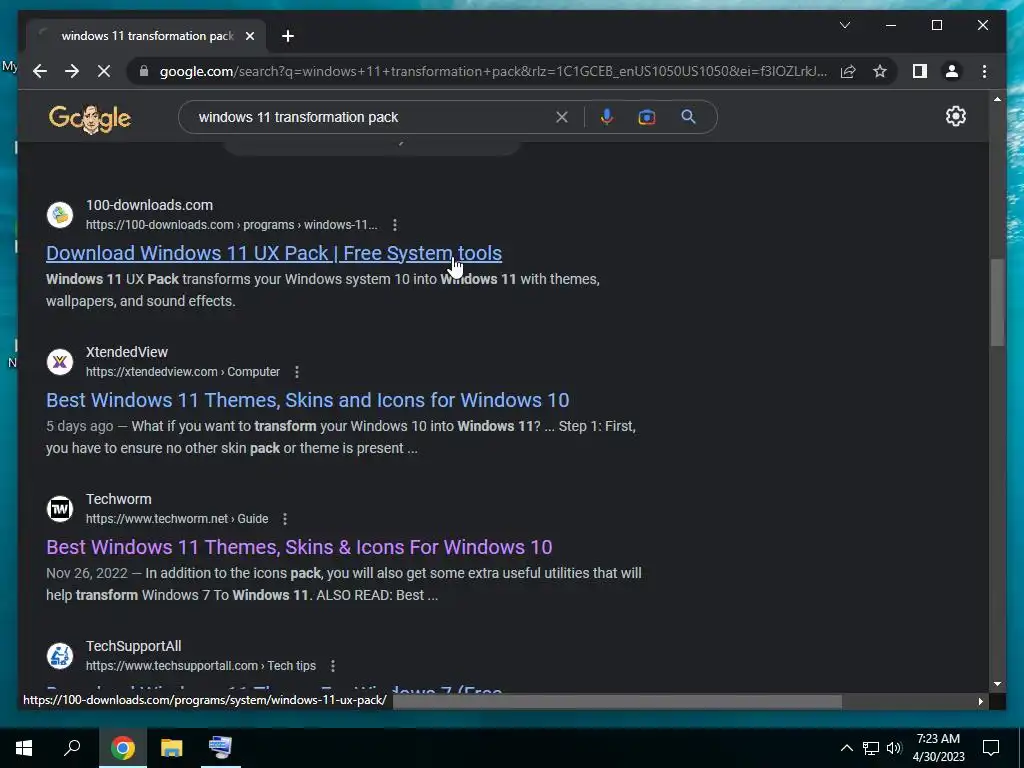Submit search with magnifier icon
Viewport: 1024px width, 768px height.
[688, 117]
